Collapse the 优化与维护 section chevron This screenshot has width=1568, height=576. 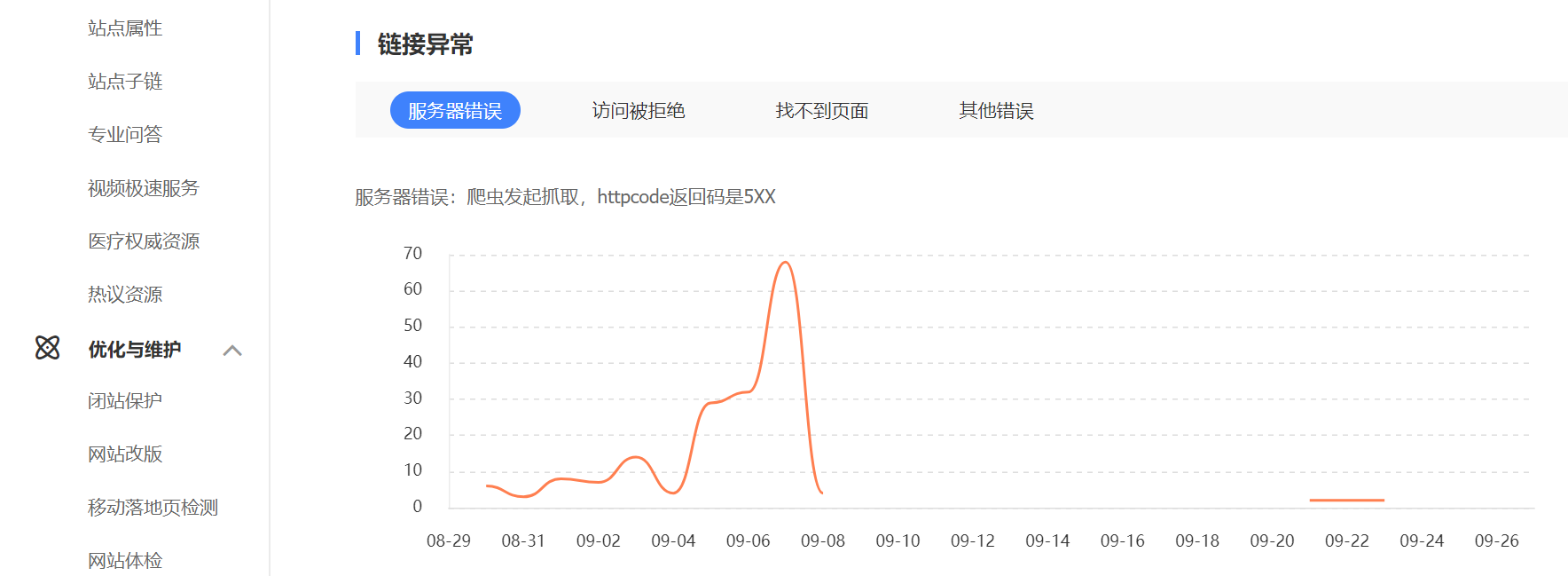232,351
